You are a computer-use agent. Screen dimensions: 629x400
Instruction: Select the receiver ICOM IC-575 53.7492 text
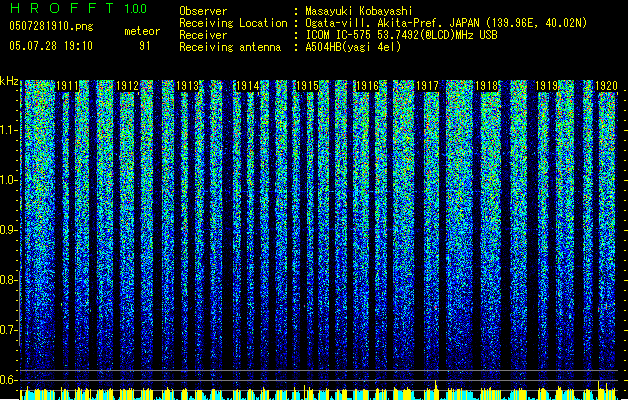401,35
